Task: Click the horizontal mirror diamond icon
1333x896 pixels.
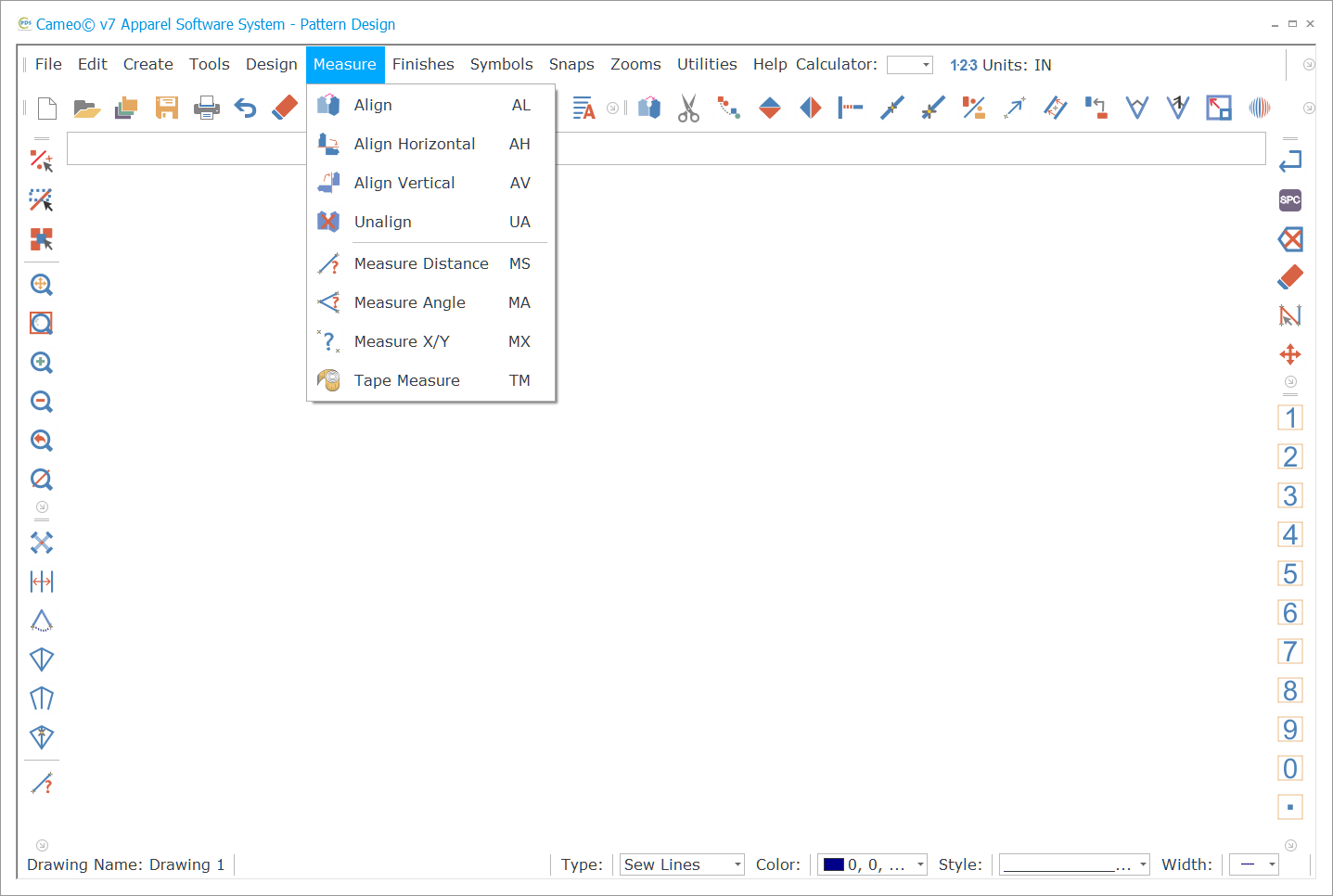Action: (x=811, y=109)
